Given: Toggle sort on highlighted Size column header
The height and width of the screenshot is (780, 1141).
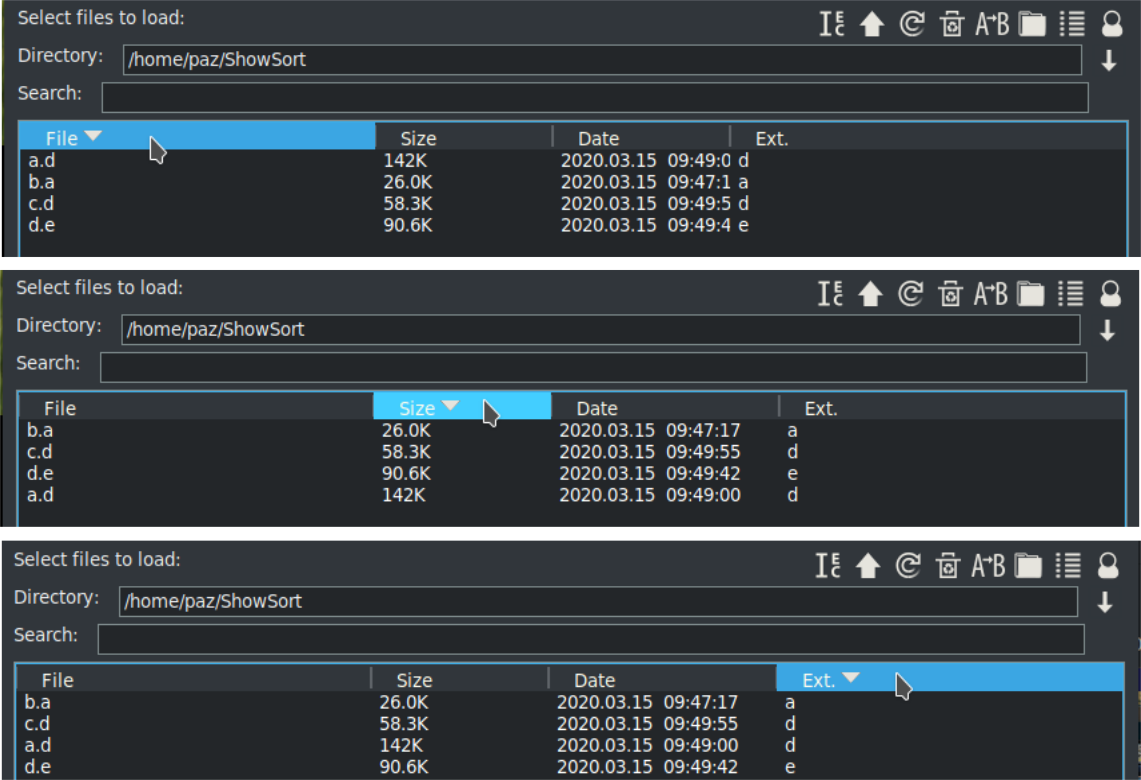Looking at the screenshot, I should coord(461,407).
